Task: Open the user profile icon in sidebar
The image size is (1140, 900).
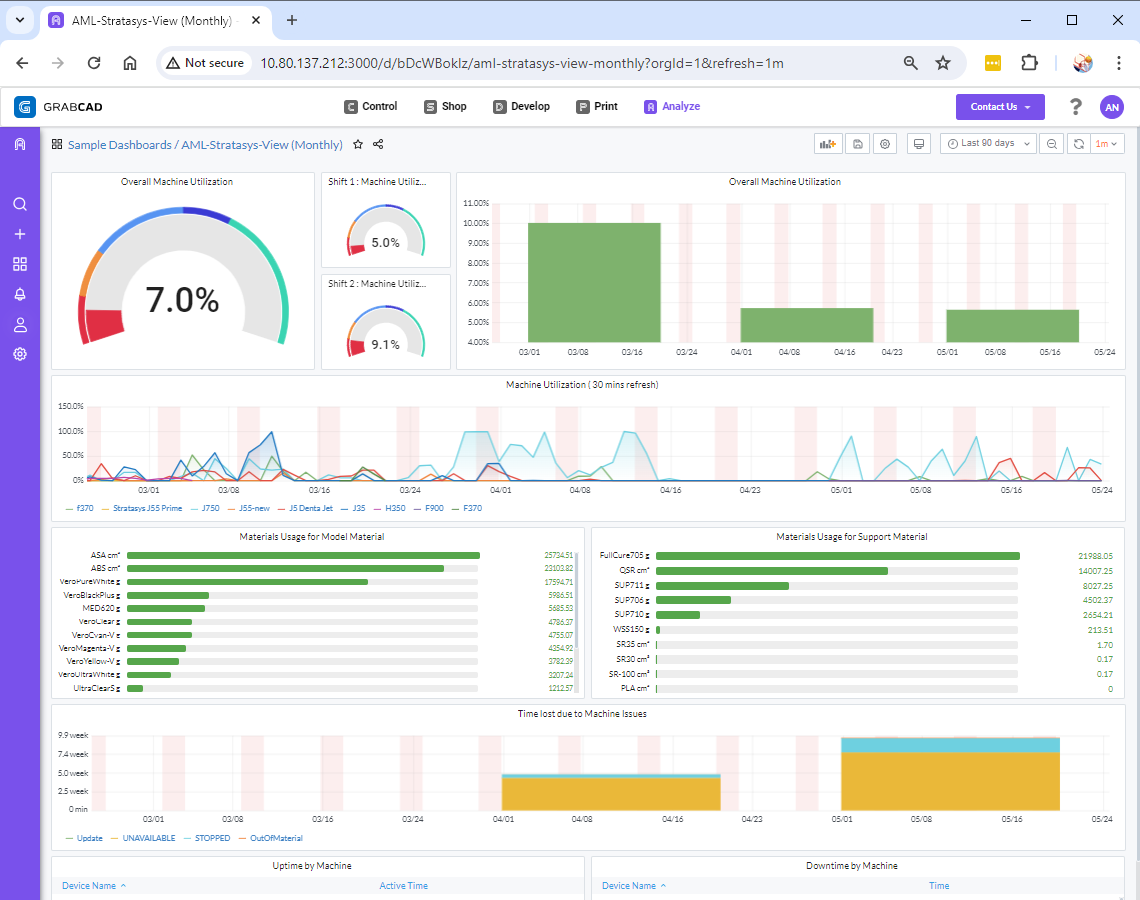Action: pyautogui.click(x=20, y=324)
